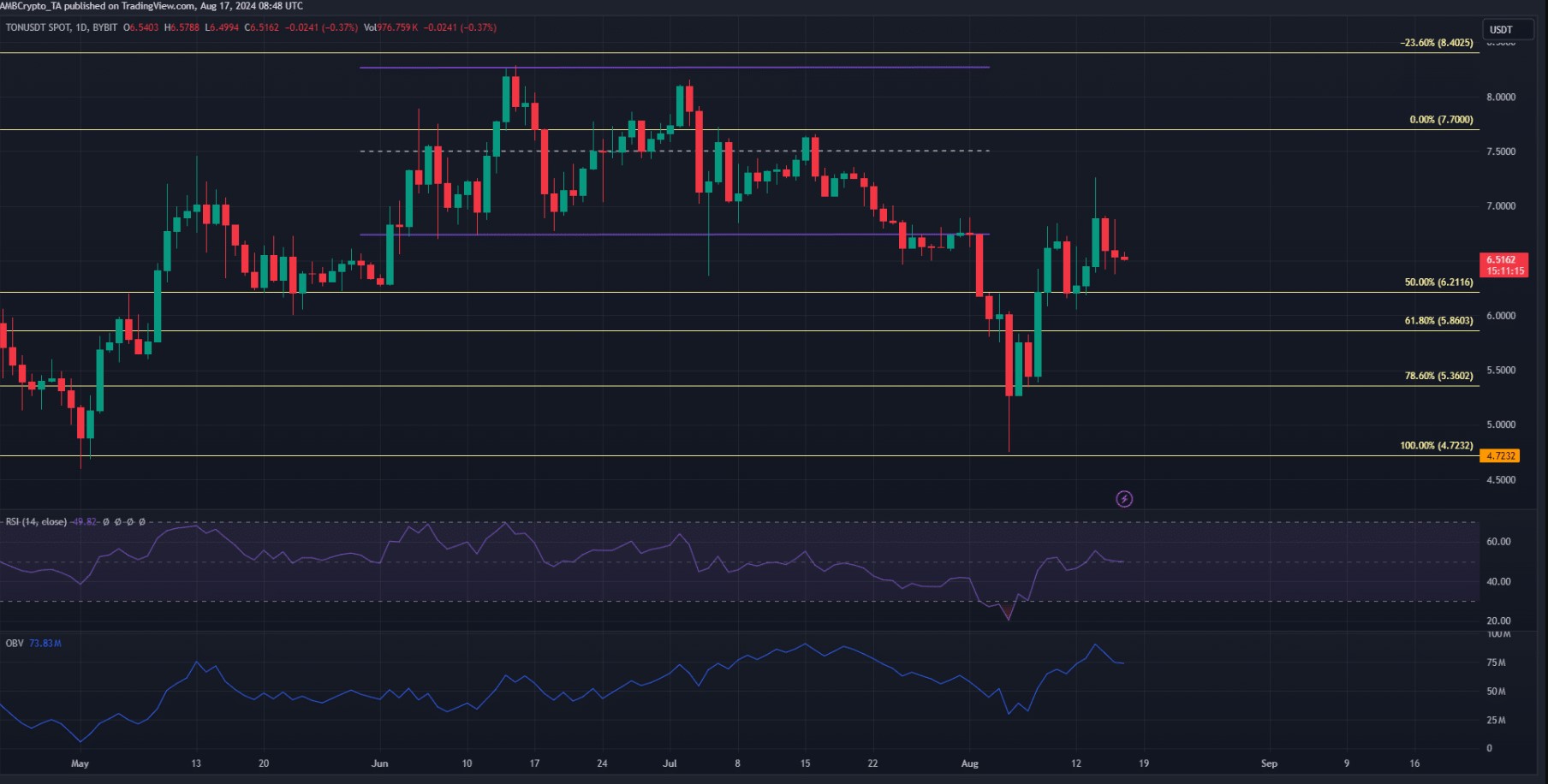Click the 8.0000 price axis label
The height and width of the screenshot is (784, 1548).
pyautogui.click(x=1501, y=97)
